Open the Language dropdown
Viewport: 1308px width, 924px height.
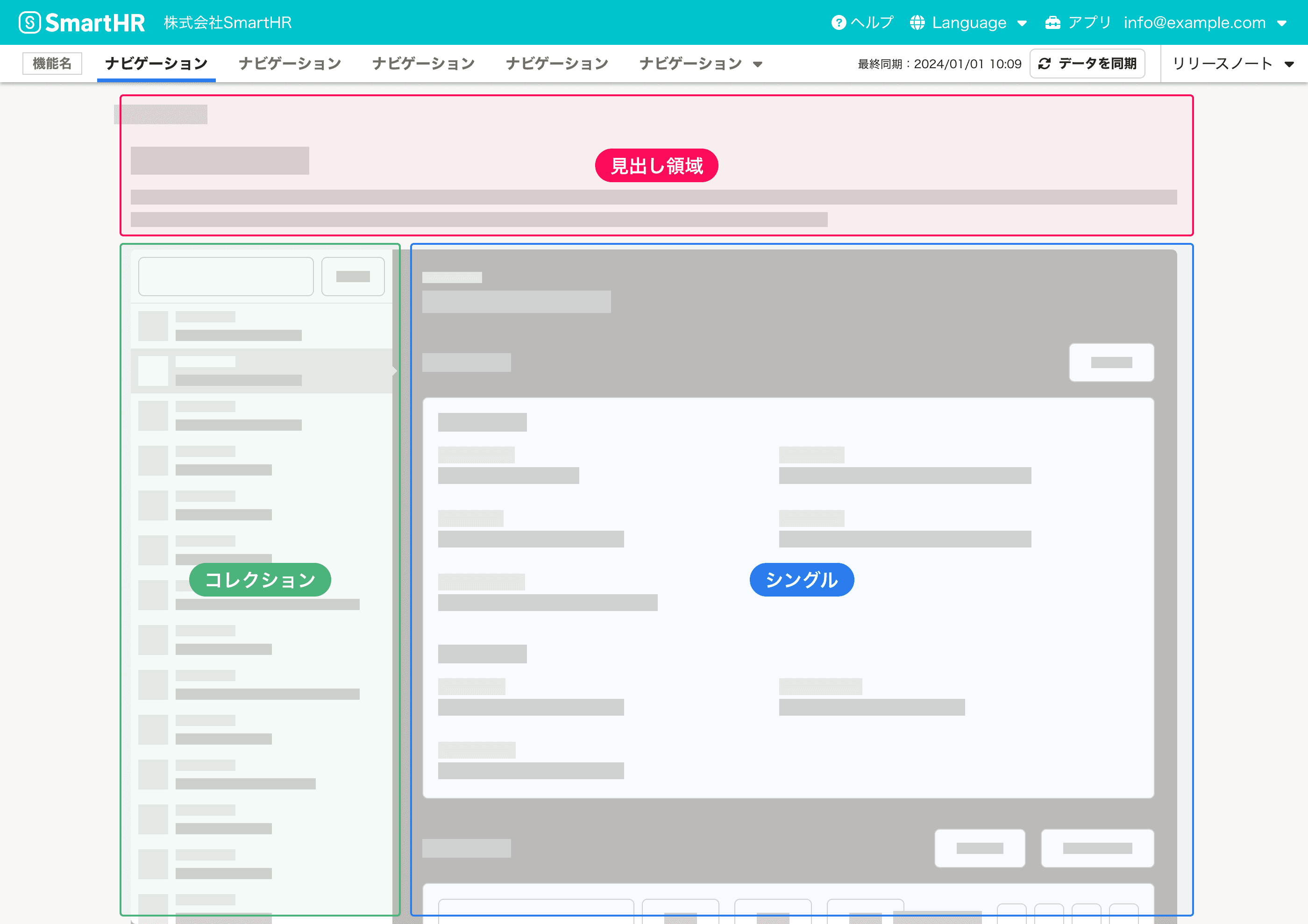pos(1023,23)
